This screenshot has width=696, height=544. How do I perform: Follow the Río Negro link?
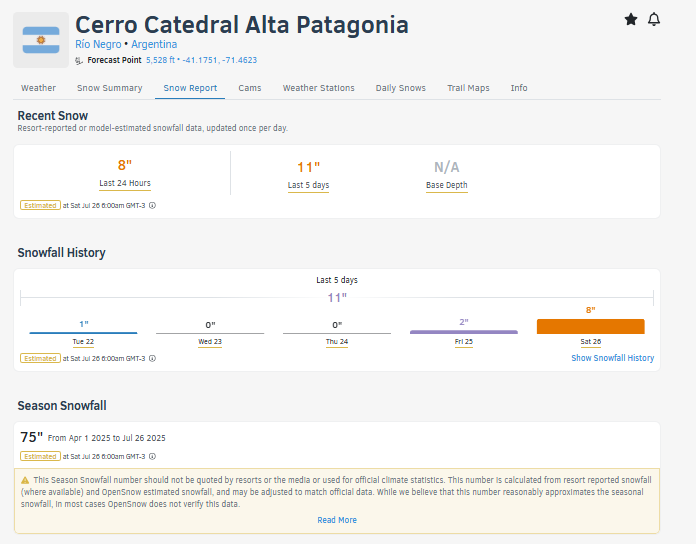coord(98,44)
